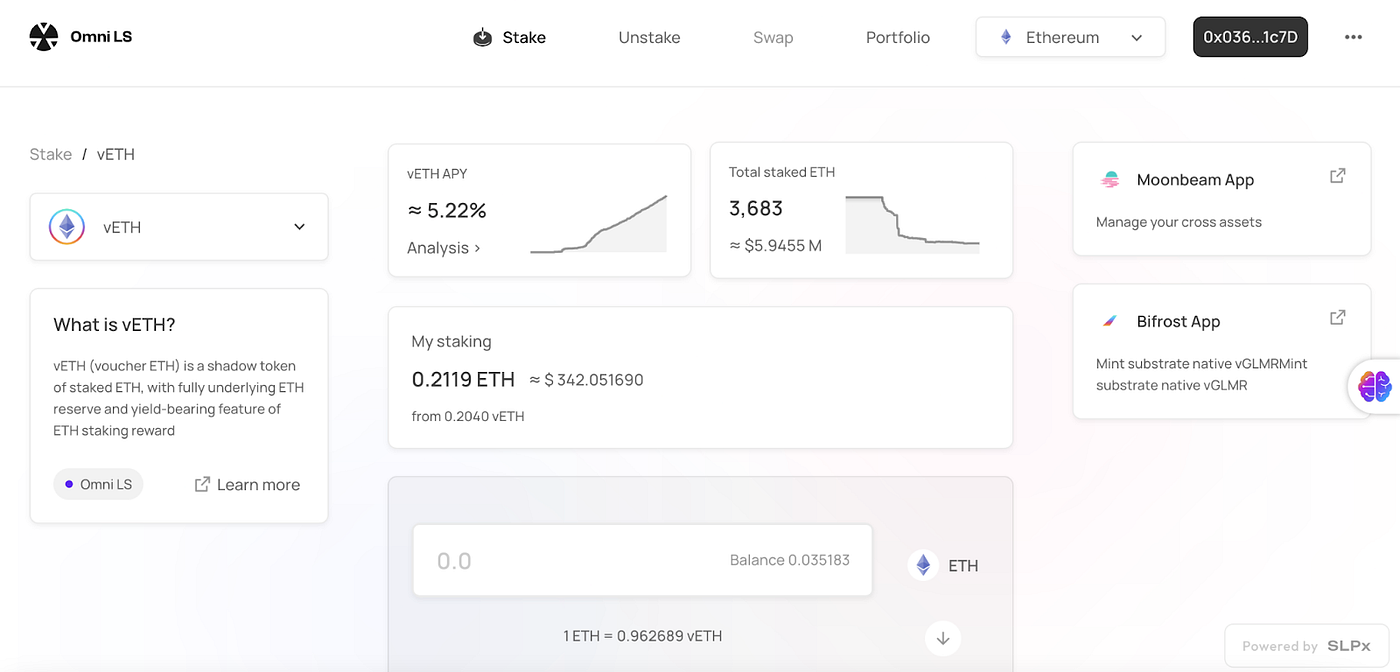This screenshot has height=672, width=1400.
Task: Switch to the Unstake tab
Action: coord(649,38)
